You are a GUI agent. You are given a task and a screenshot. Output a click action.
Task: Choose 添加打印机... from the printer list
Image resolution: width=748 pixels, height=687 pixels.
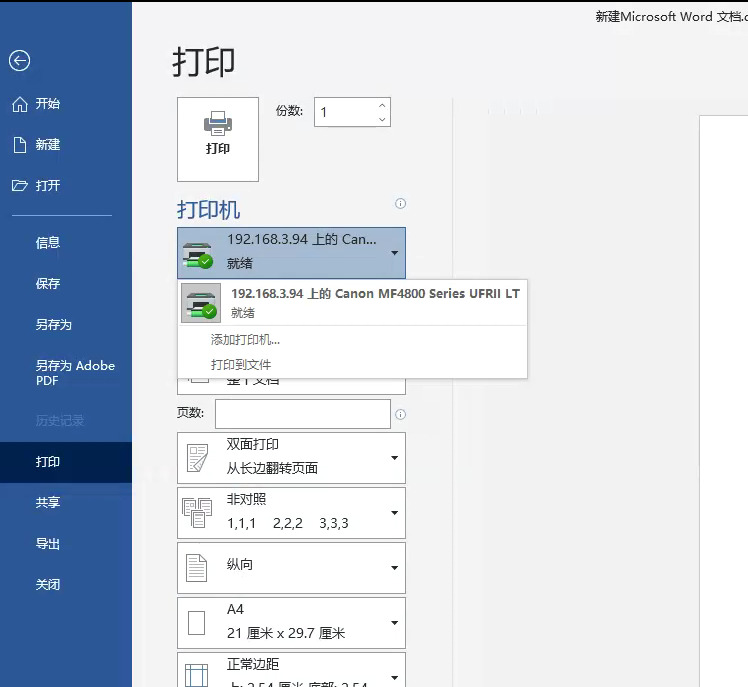[245, 340]
